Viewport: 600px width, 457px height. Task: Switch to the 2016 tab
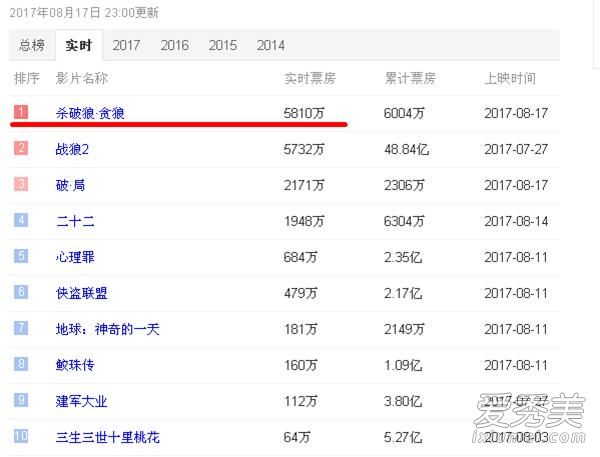point(174,45)
